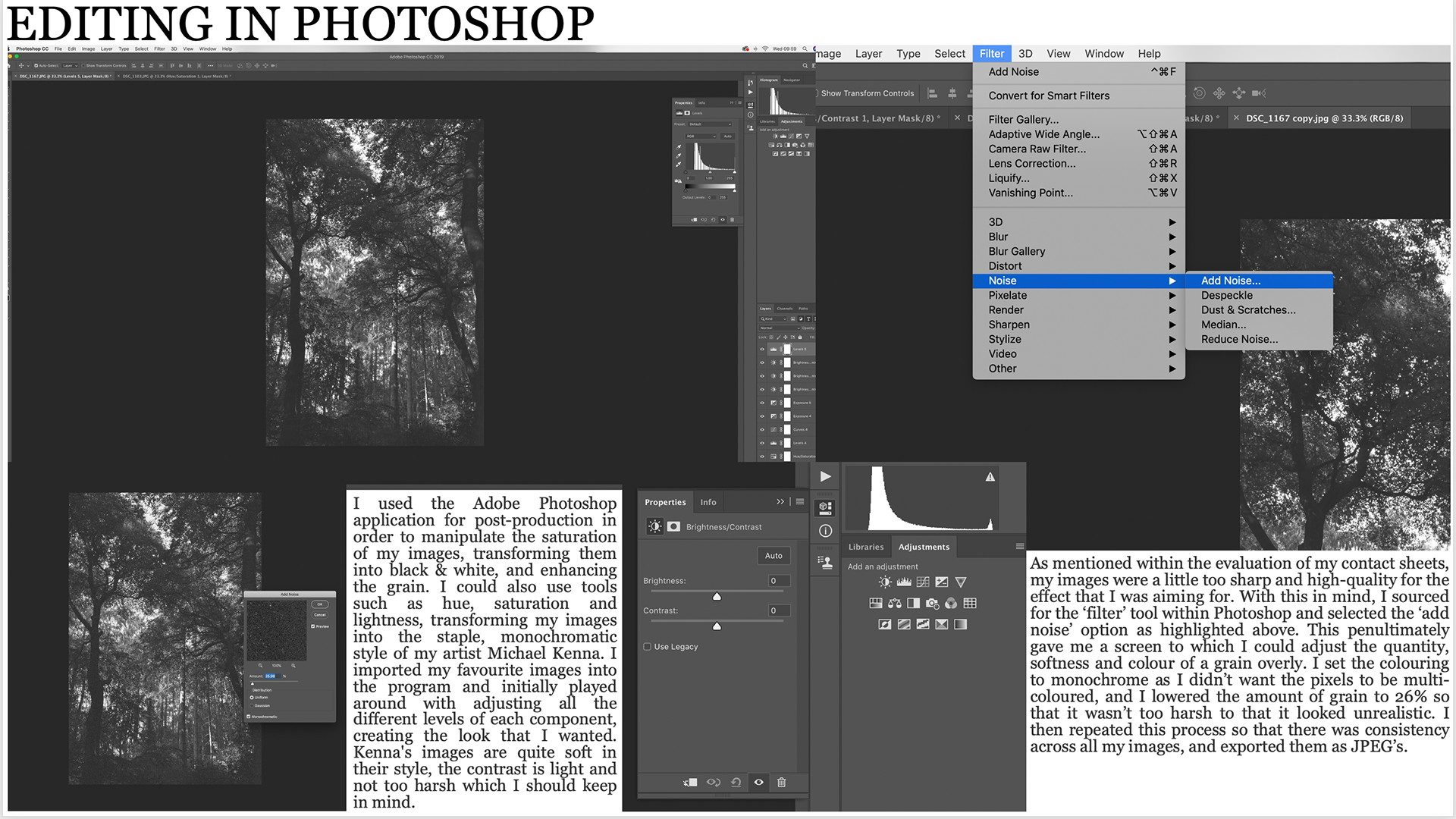Screen dimensions: 1456x819
Task: Click the Levels midtone input slider handle
Action: (709, 171)
